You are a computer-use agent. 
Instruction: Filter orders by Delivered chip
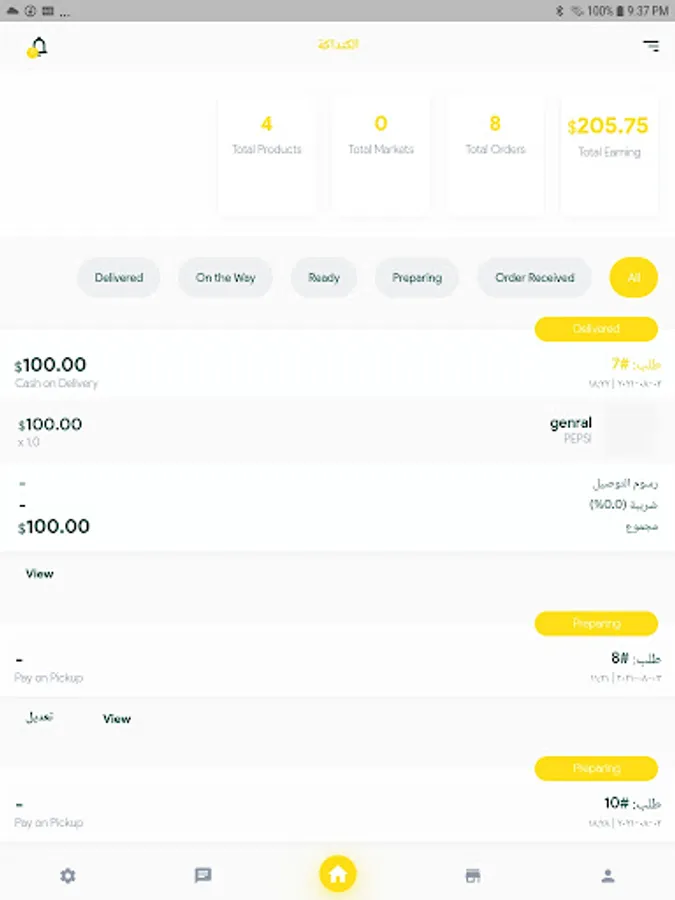click(119, 277)
